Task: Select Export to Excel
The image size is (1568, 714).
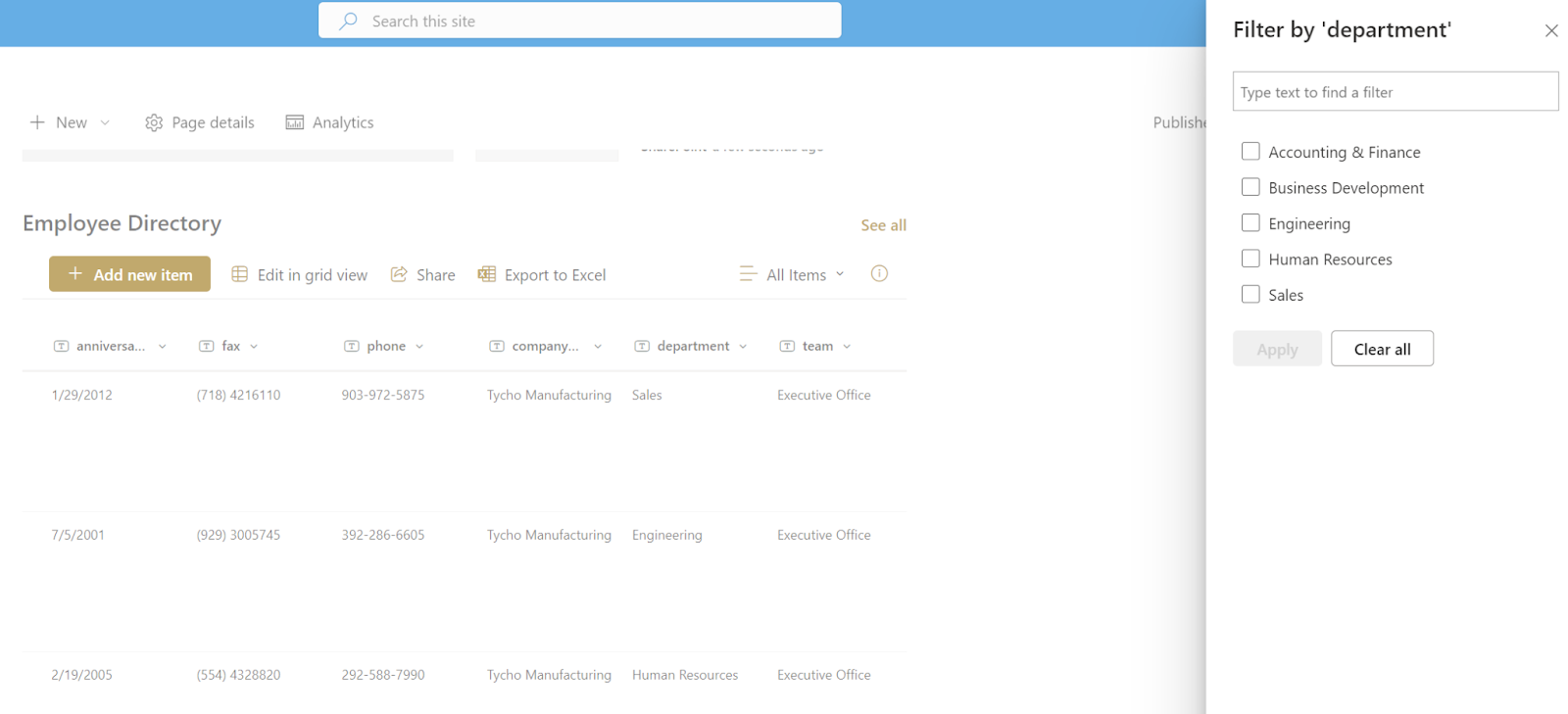Action: tap(542, 274)
